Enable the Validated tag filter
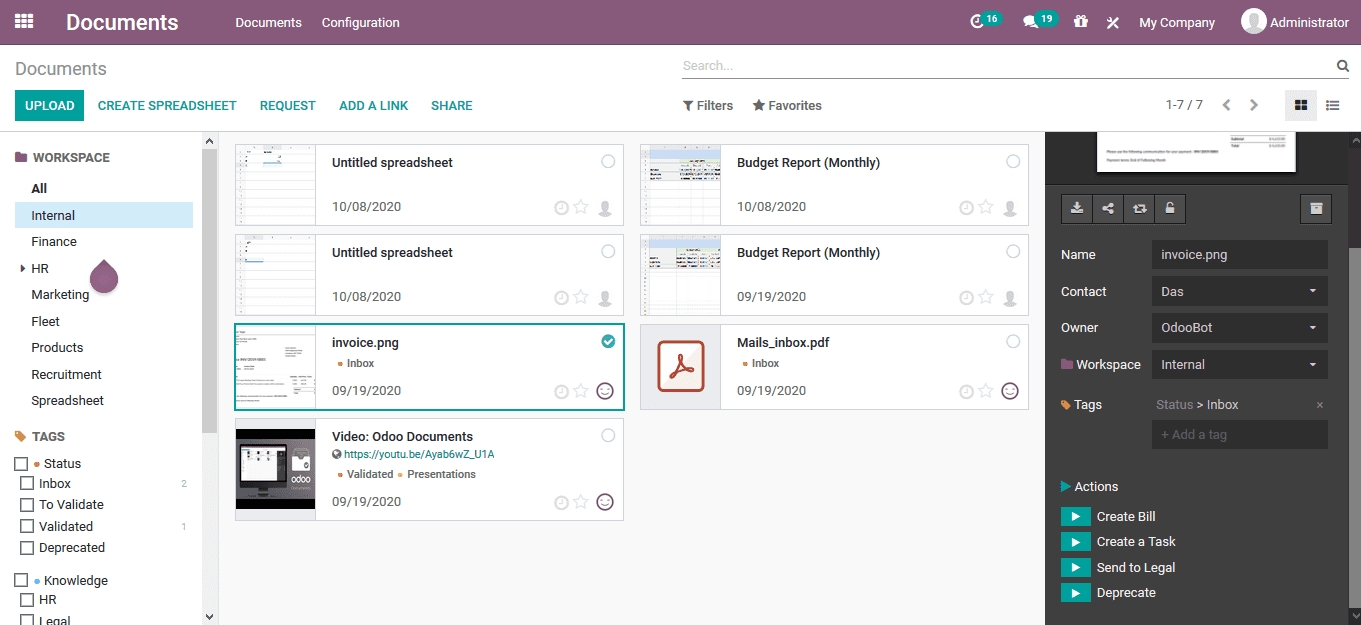The height and width of the screenshot is (625, 1361). [x=28, y=527]
